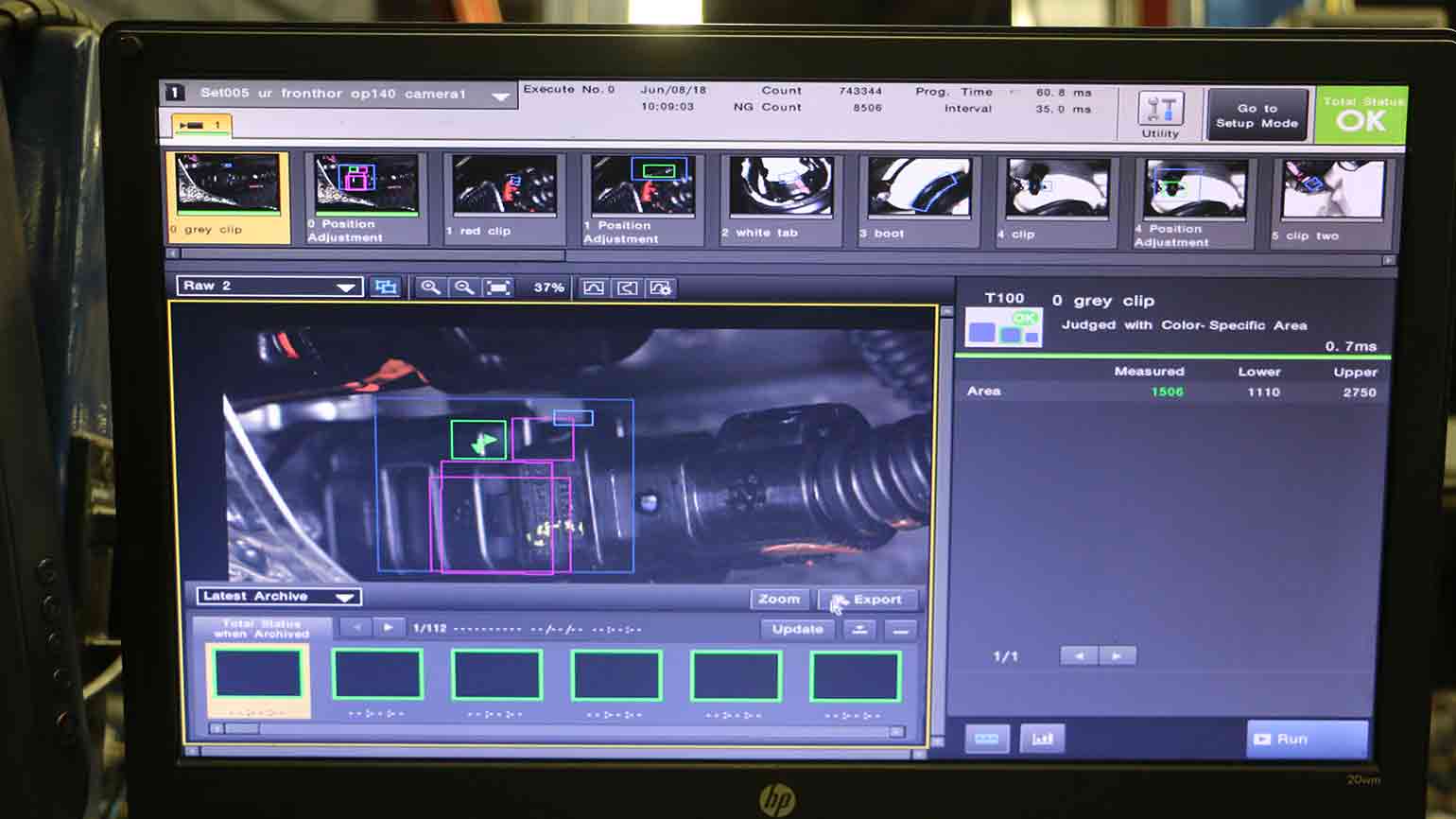Click the split-view icon next to Raw 2

click(x=386, y=287)
